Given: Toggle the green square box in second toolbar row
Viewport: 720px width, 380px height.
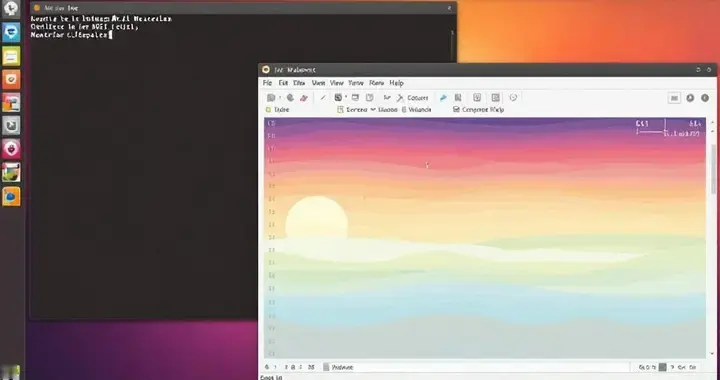Looking at the screenshot, I should tap(269, 110).
